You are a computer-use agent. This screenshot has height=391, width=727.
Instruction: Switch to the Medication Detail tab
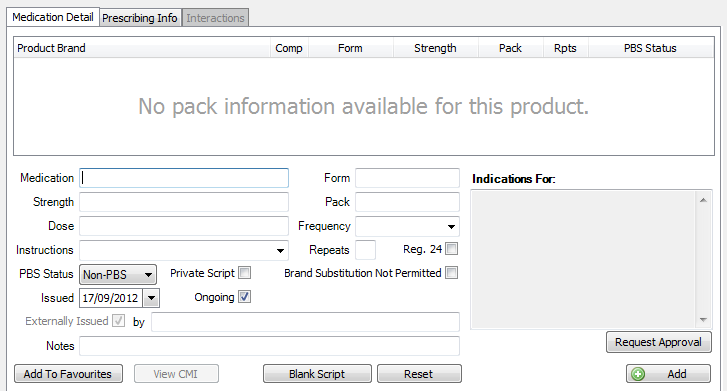coord(53,17)
